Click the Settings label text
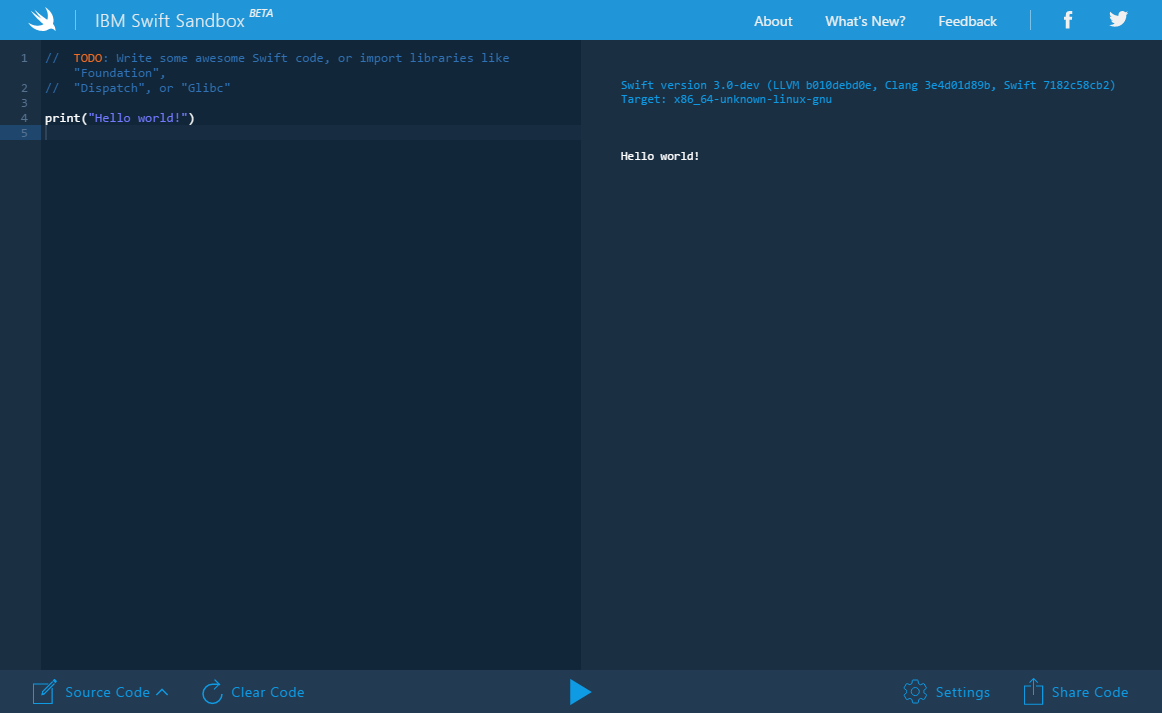This screenshot has height=713, width=1162. [x=964, y=691]
